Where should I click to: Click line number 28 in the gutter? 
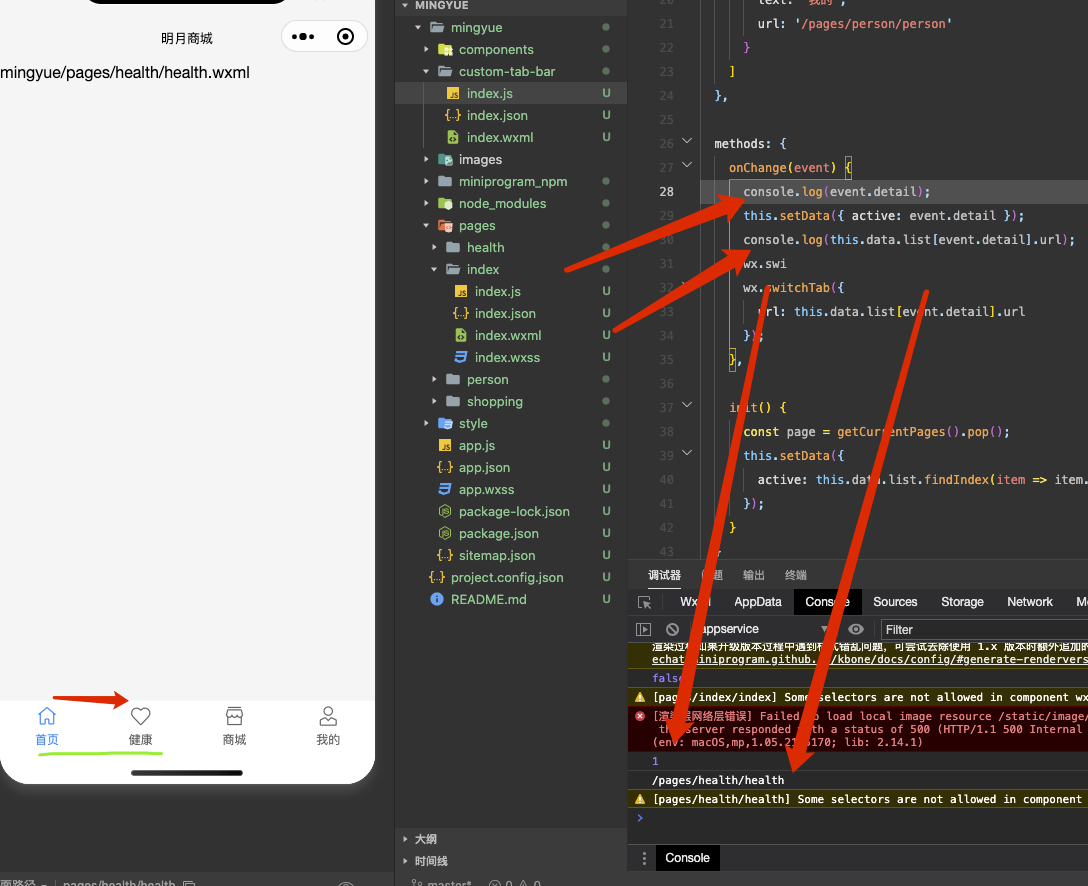pyautogui.click(x=666, y=191)
